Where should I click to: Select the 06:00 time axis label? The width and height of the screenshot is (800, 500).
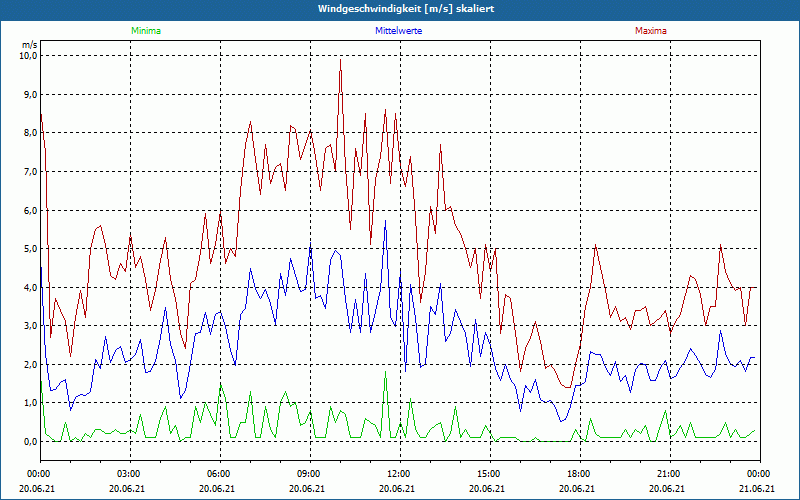point(218,474)
